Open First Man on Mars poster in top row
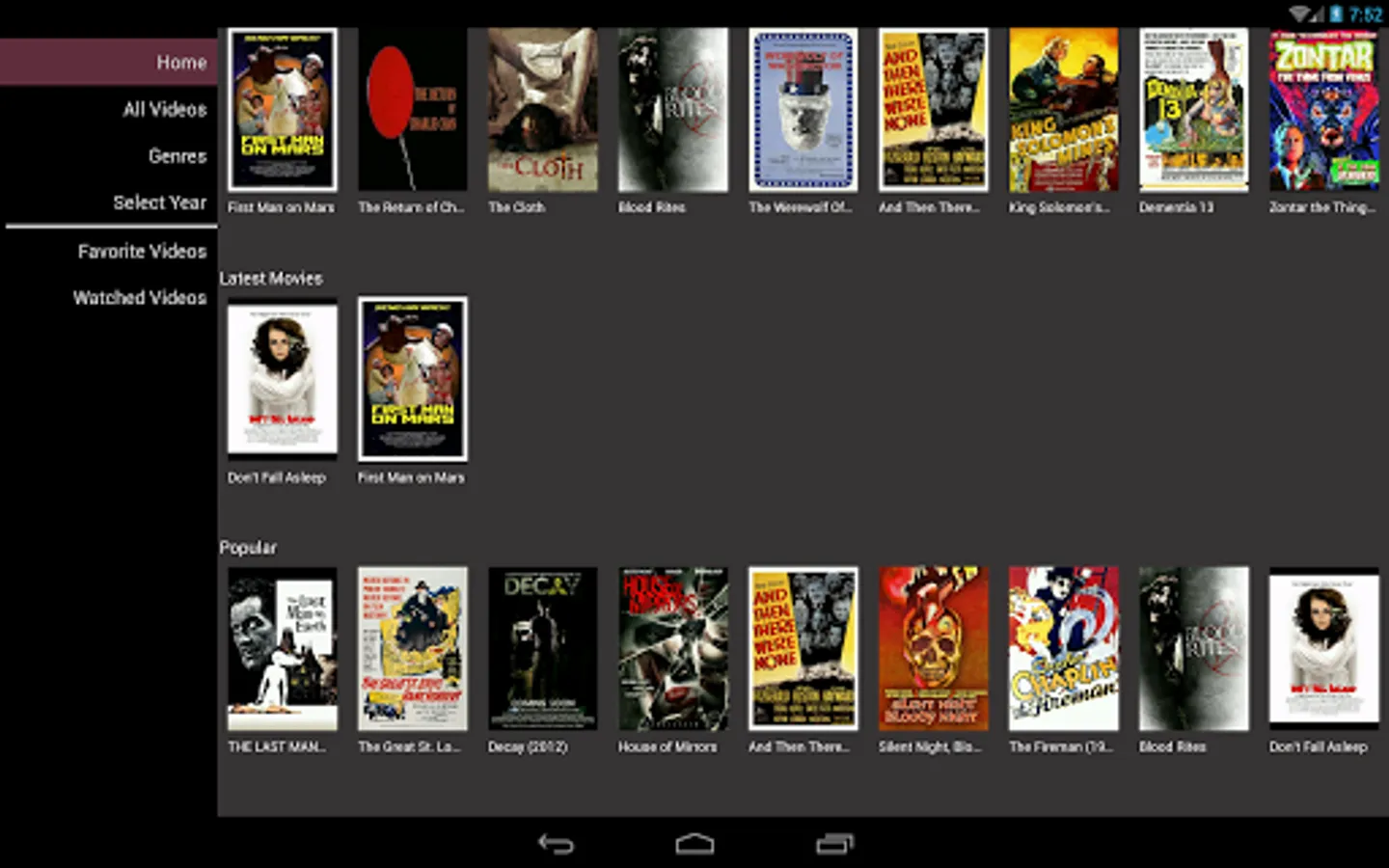 283,109
